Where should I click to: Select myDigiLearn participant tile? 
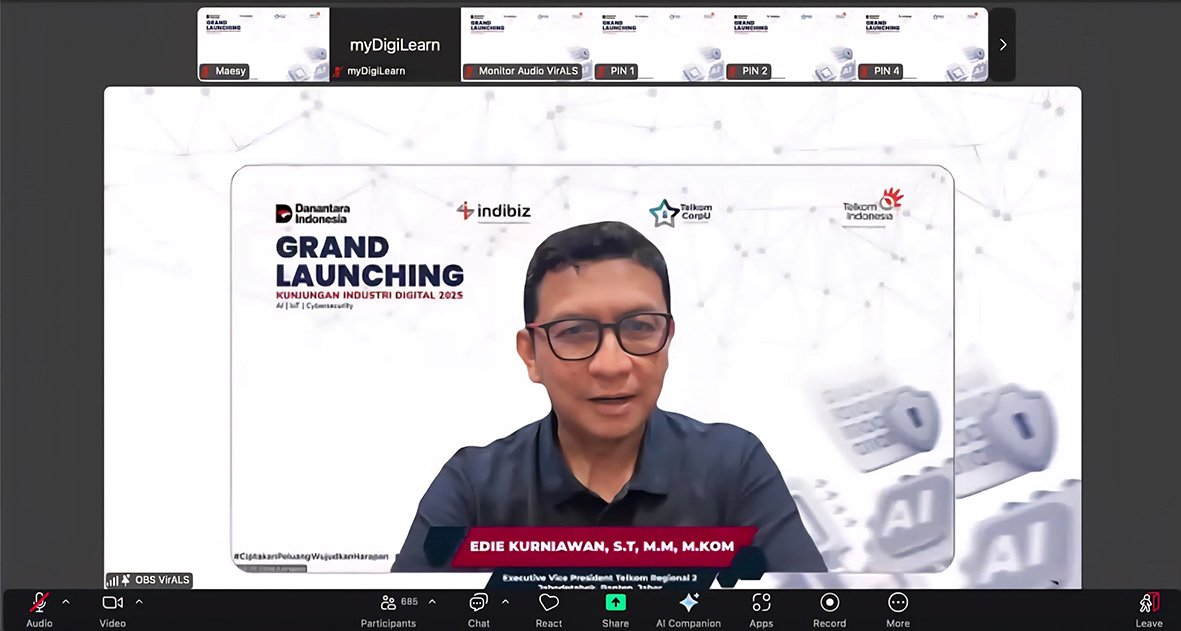pyautogui.click(x=395, y=44)
